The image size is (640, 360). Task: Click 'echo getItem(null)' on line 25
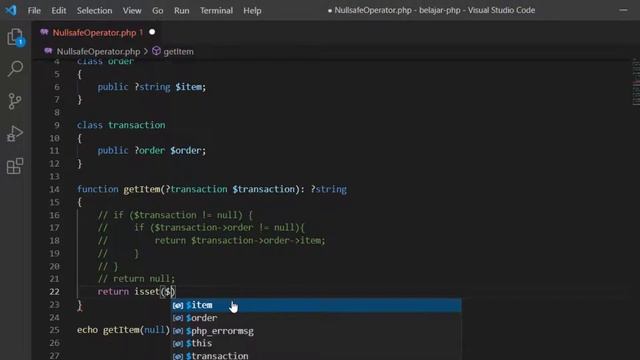(x=123, y=330)
